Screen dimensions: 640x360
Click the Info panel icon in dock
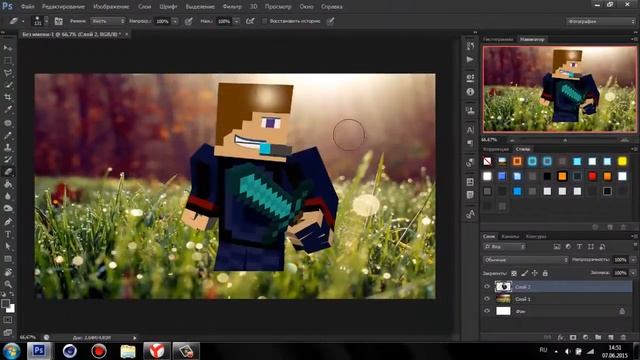click(470, 92)
